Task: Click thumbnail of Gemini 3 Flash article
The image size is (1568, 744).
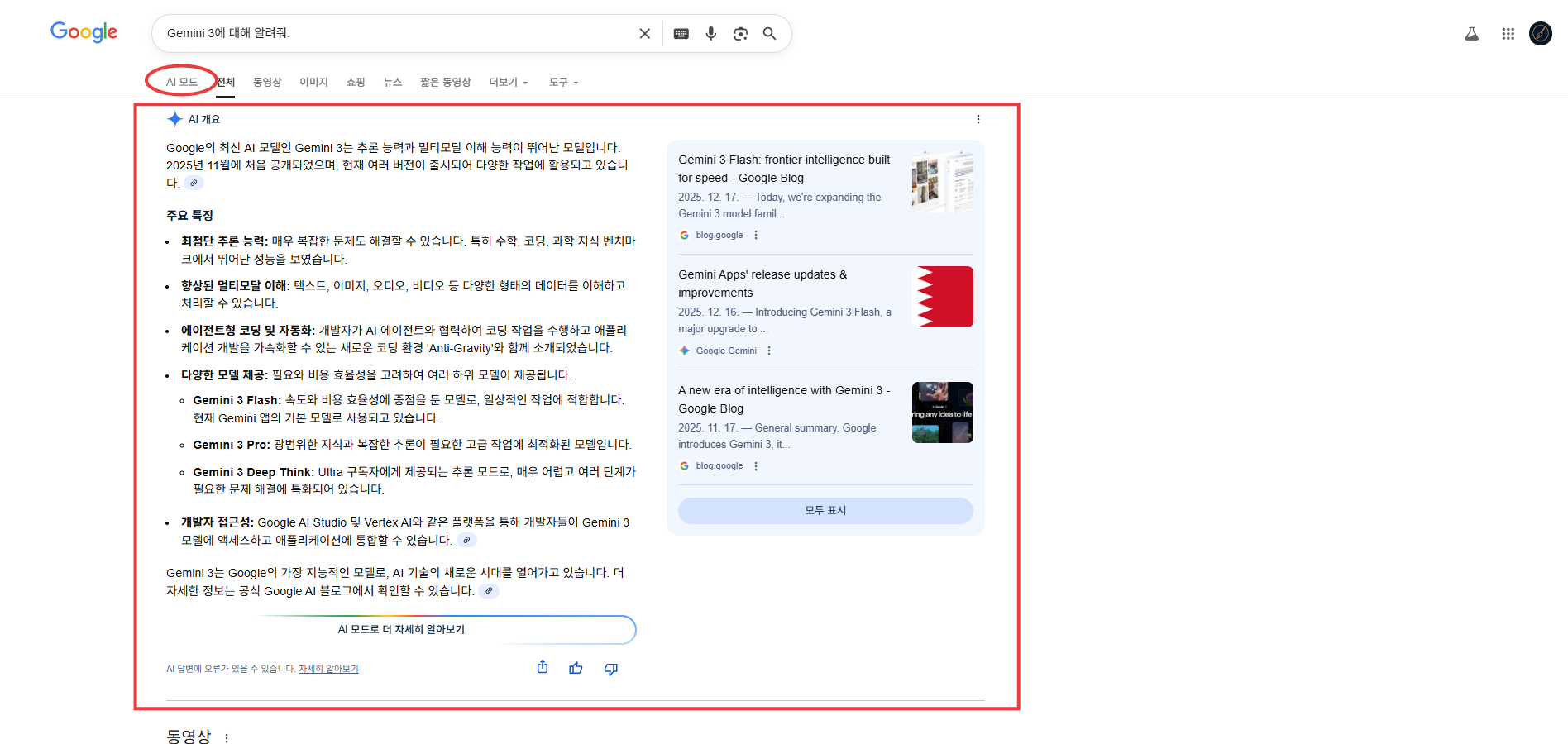Action: pos(943,181)
